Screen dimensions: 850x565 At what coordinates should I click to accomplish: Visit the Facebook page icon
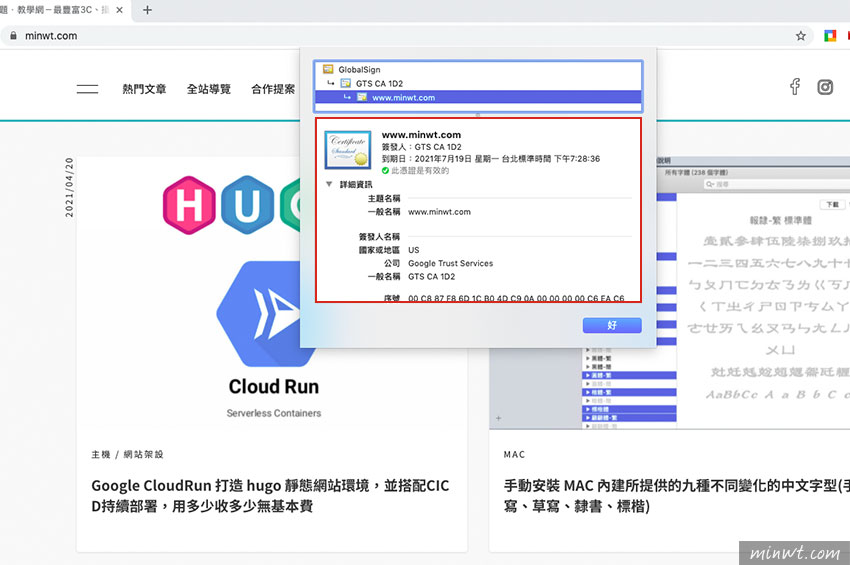click(795, 87)
